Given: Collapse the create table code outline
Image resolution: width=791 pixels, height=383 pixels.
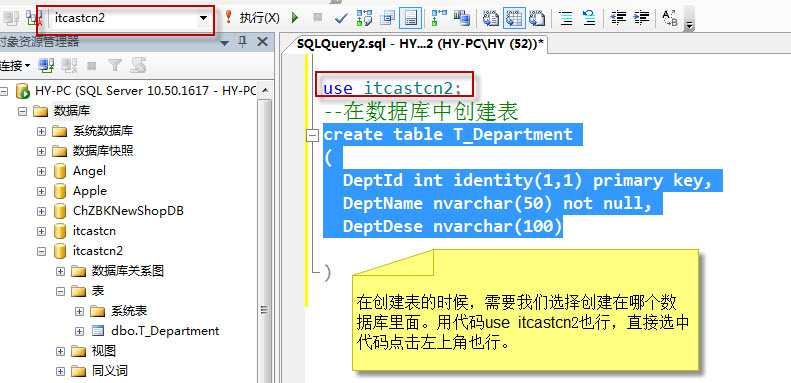Looking at the screenshot, I should tap(313, 135).
